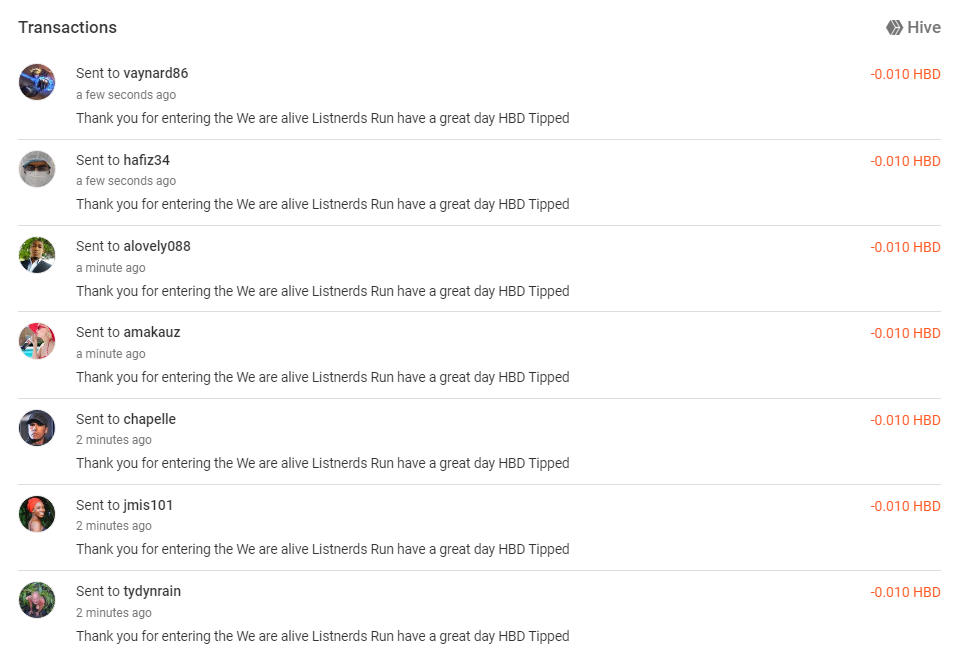Click the 'a minute ago' timestamp under amakauz
This screenshot has height=656, width=957.
click(x=110, y=354)
